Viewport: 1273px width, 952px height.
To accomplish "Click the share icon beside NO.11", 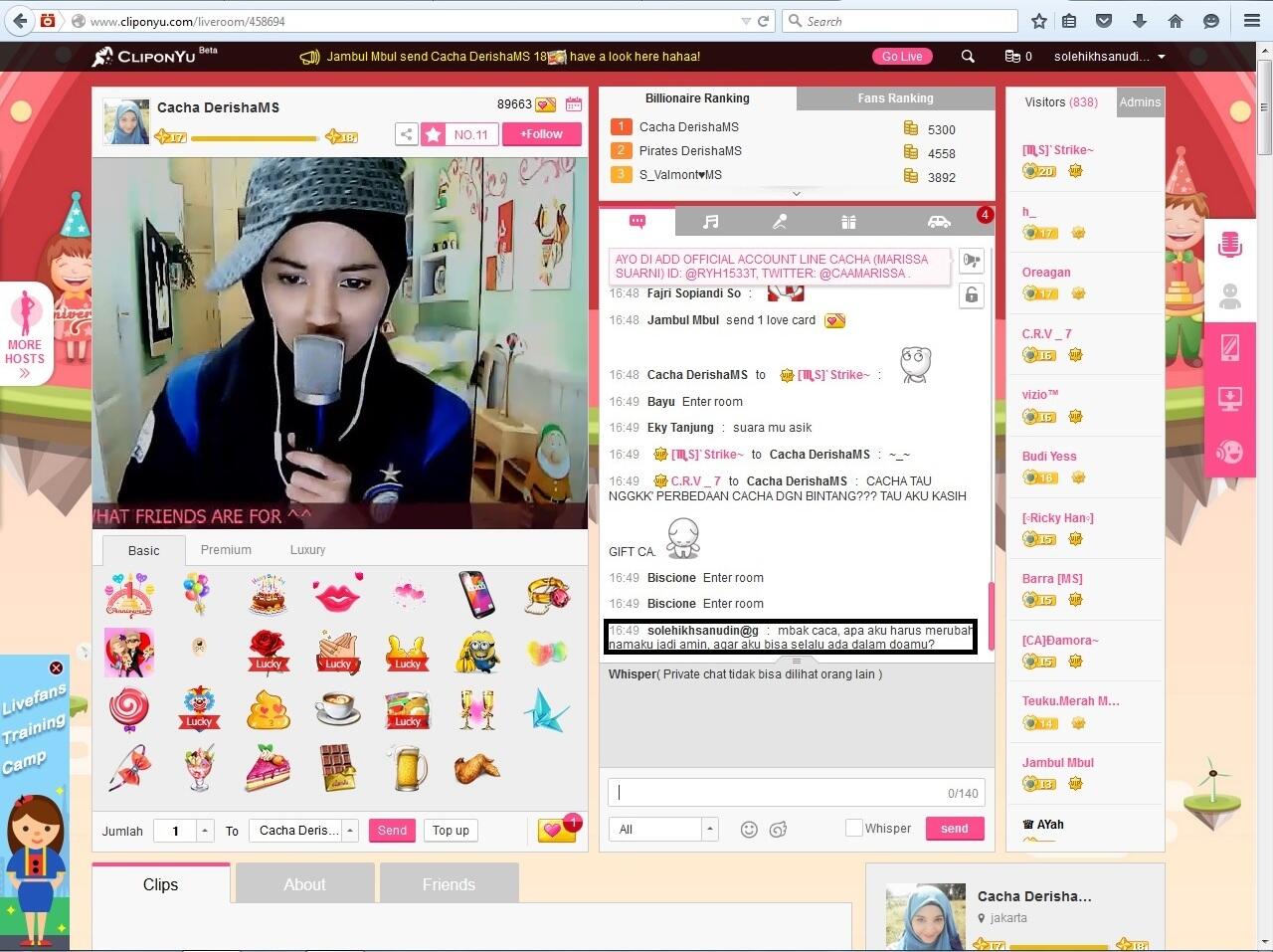I will (x=406, y=134).
